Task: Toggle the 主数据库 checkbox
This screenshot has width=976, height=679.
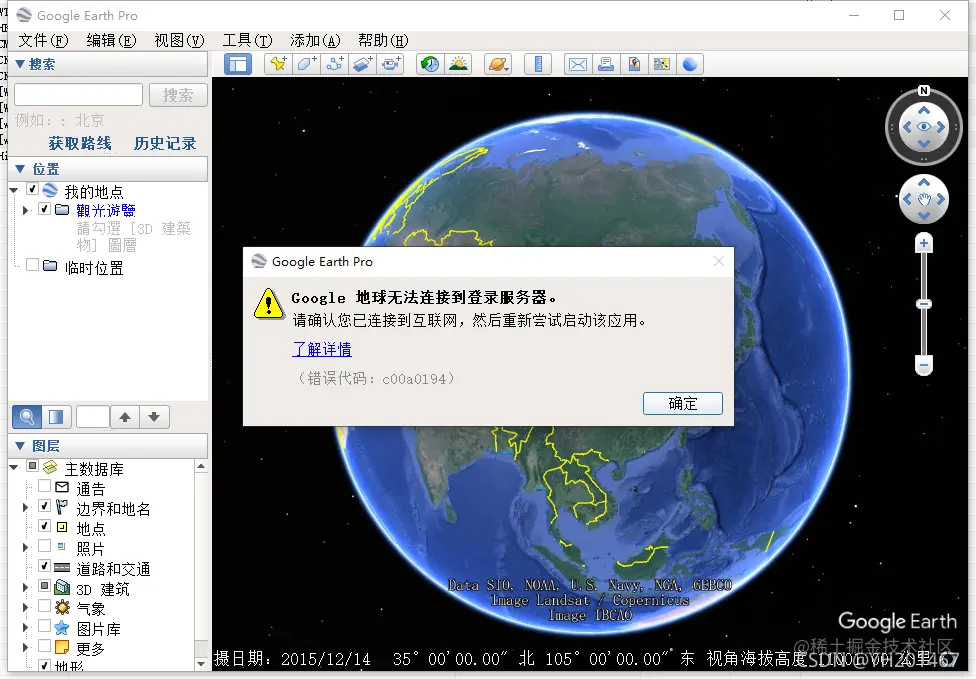Action: click(x=32, y=466)
